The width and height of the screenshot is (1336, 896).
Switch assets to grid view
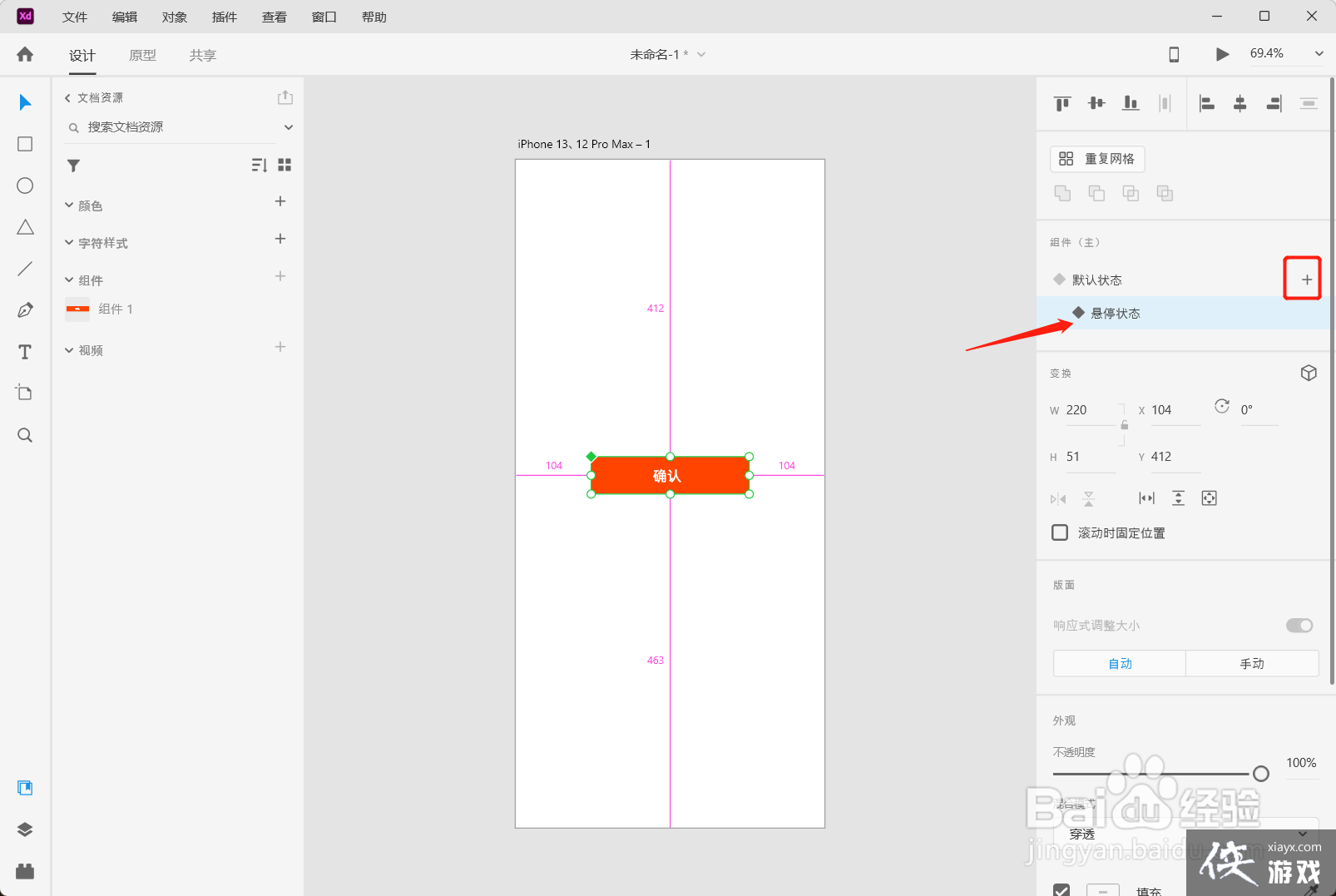[x=285, y=166]
